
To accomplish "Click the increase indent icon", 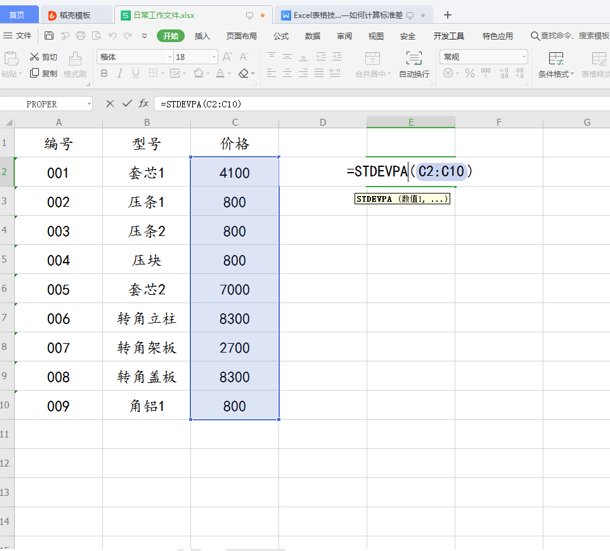I will 337,57.
